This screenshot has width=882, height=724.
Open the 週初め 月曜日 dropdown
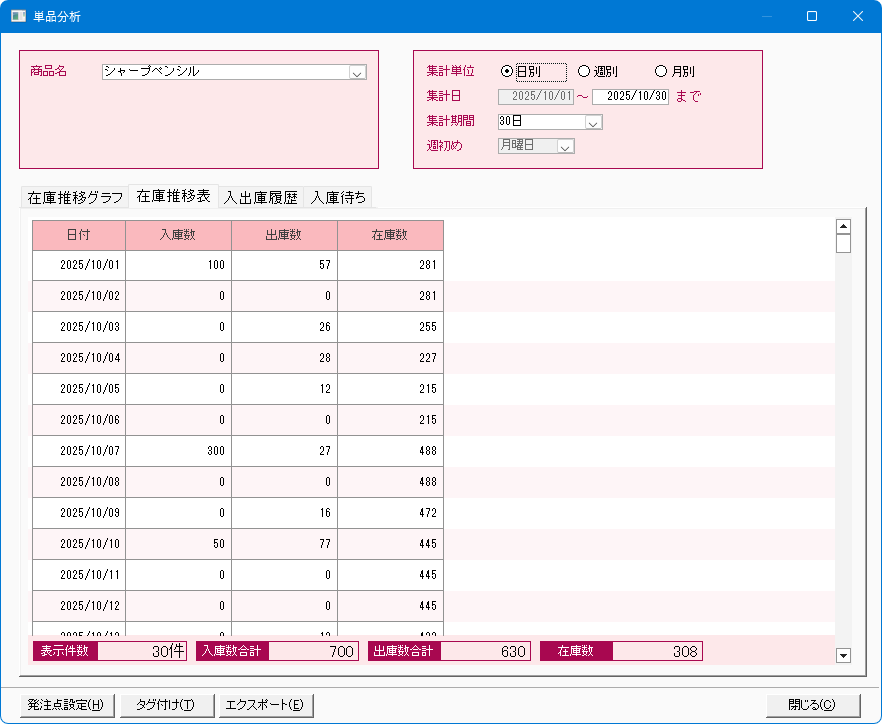pyautogui.click(x=565, y=147)
